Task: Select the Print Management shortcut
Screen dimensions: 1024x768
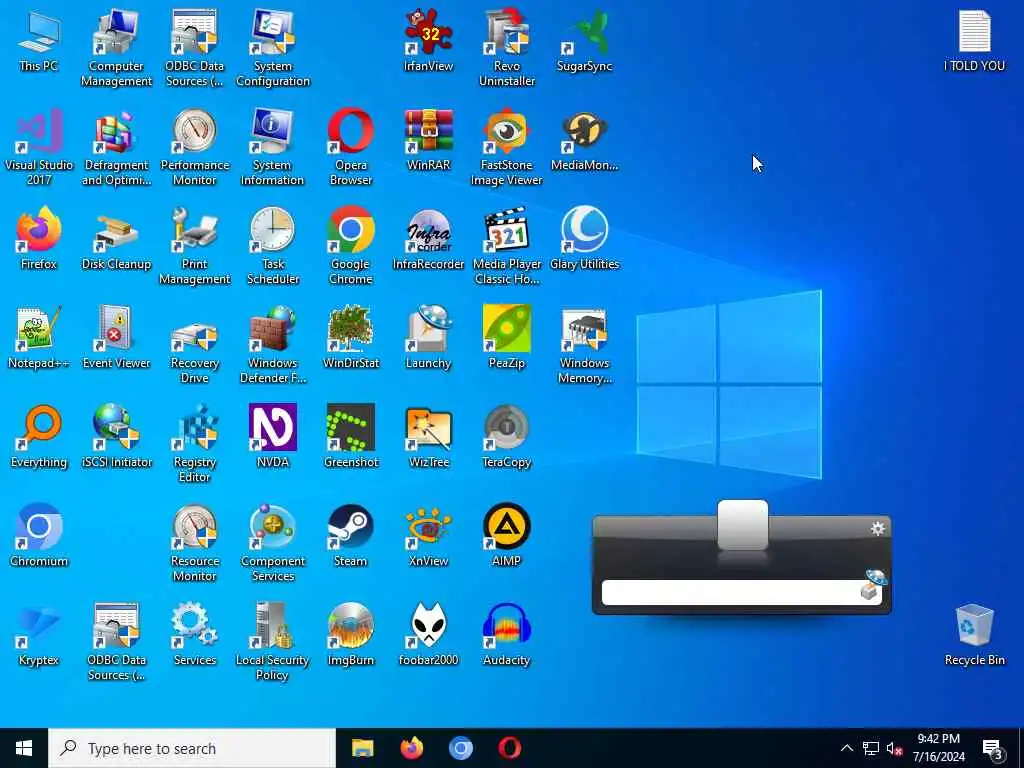Action: point(195,246)
